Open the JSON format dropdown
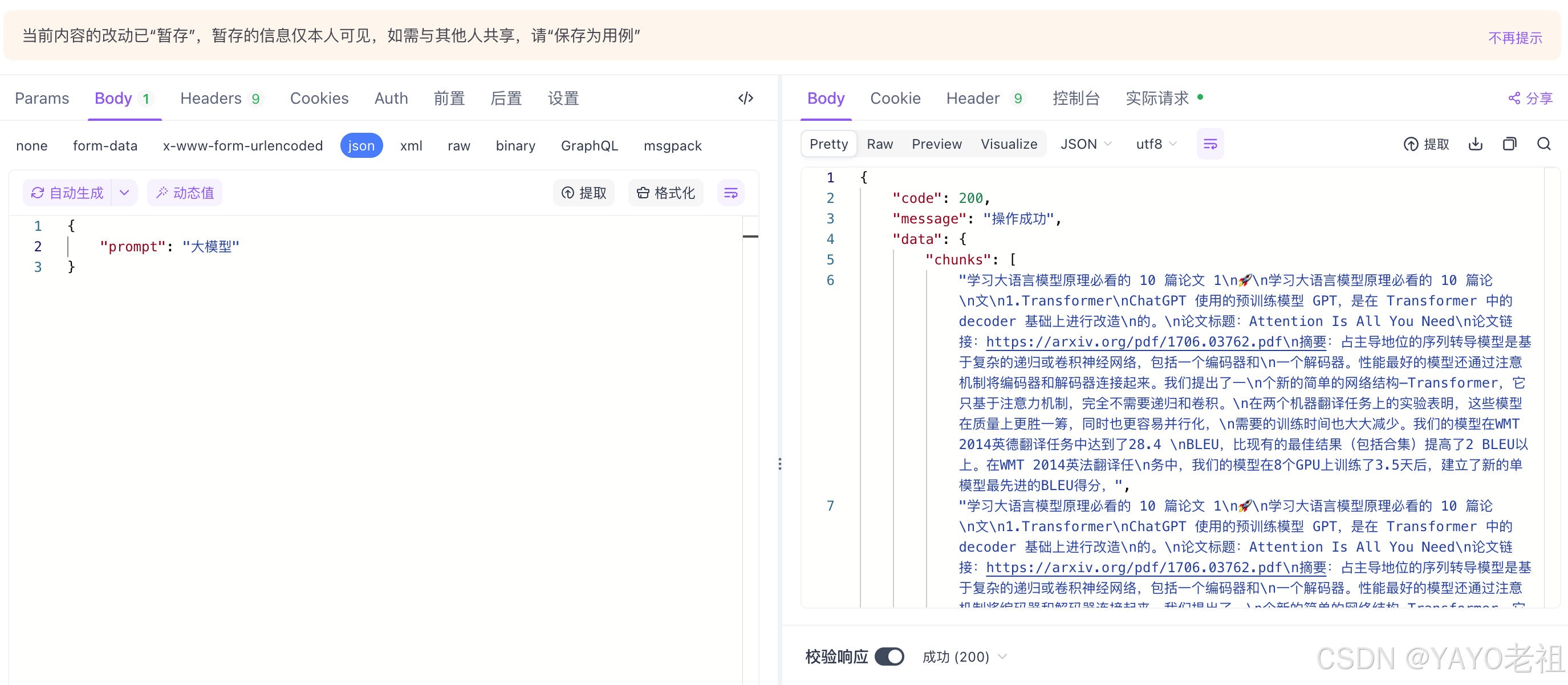1568x685 pixels. coord(1086,144)
